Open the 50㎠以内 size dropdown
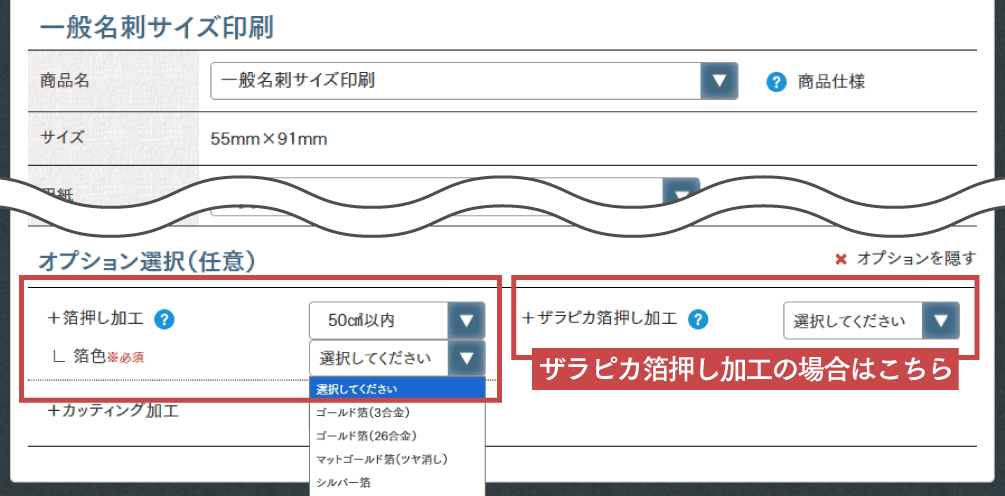 [465, 321]
